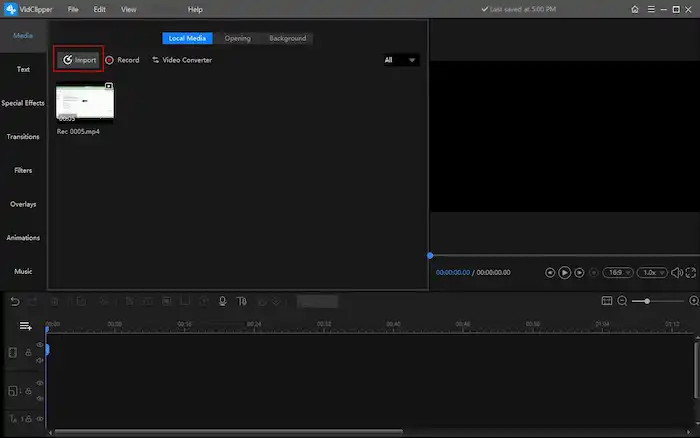The image size is (700, 438).
Task: Expand the All media filter dropdown
Action: coord(401,60)
